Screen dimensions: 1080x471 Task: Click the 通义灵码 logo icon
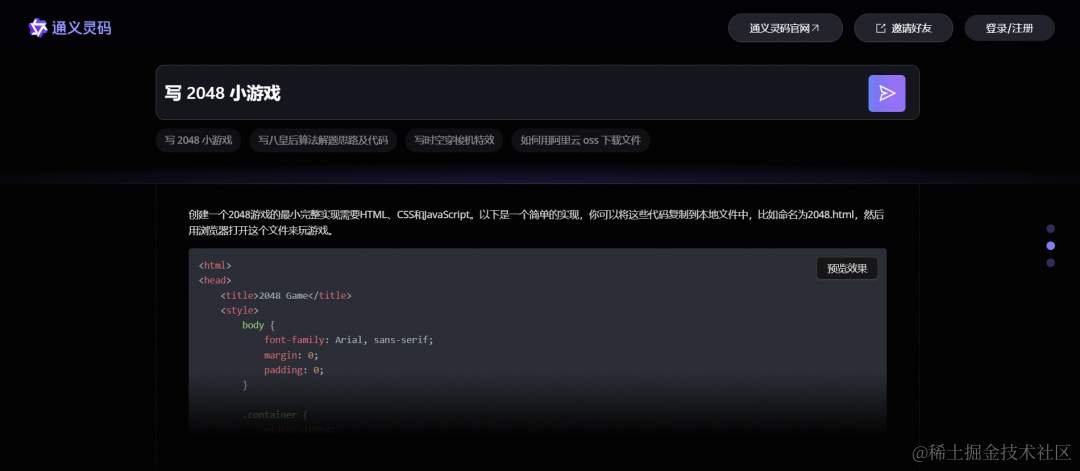(x=38, y=28)
